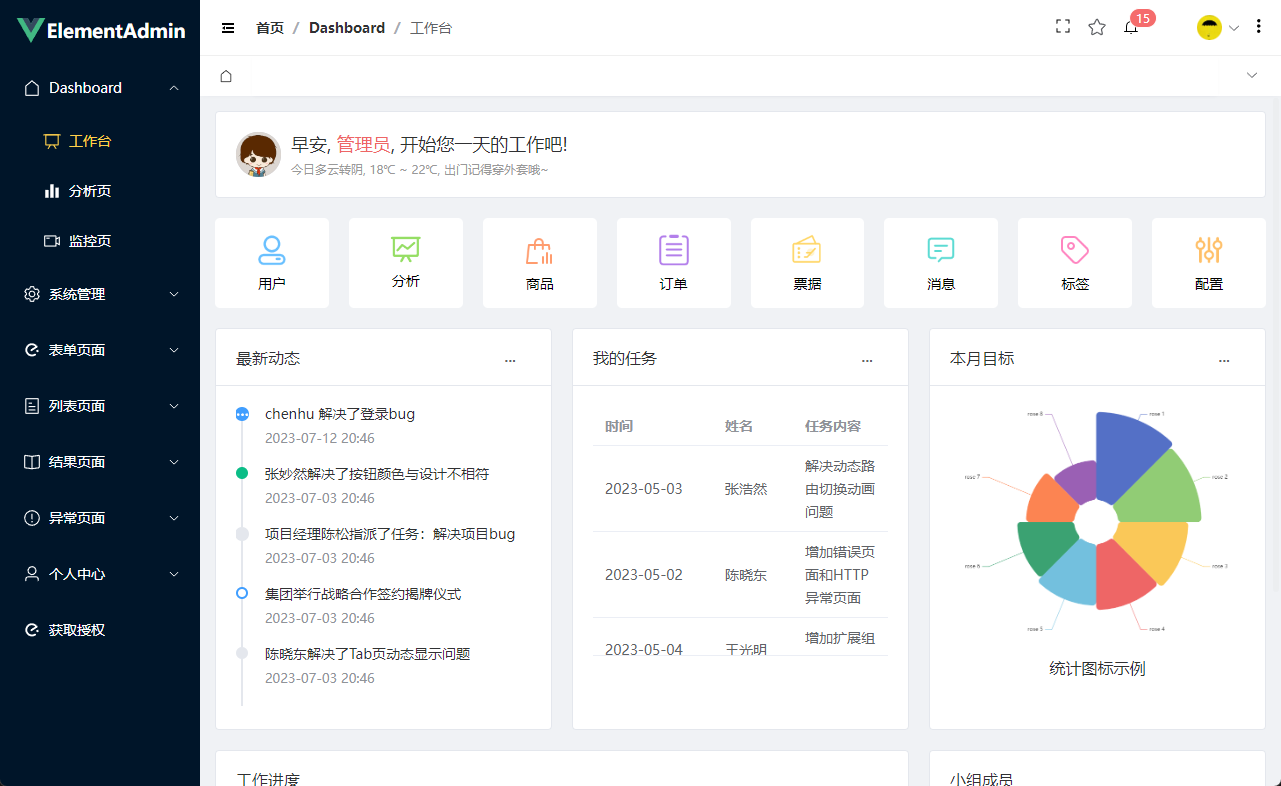This screenshot has height=786, width=1281.
Task: Select 工作台 in the sidebar
Action: tap(100, 141)
